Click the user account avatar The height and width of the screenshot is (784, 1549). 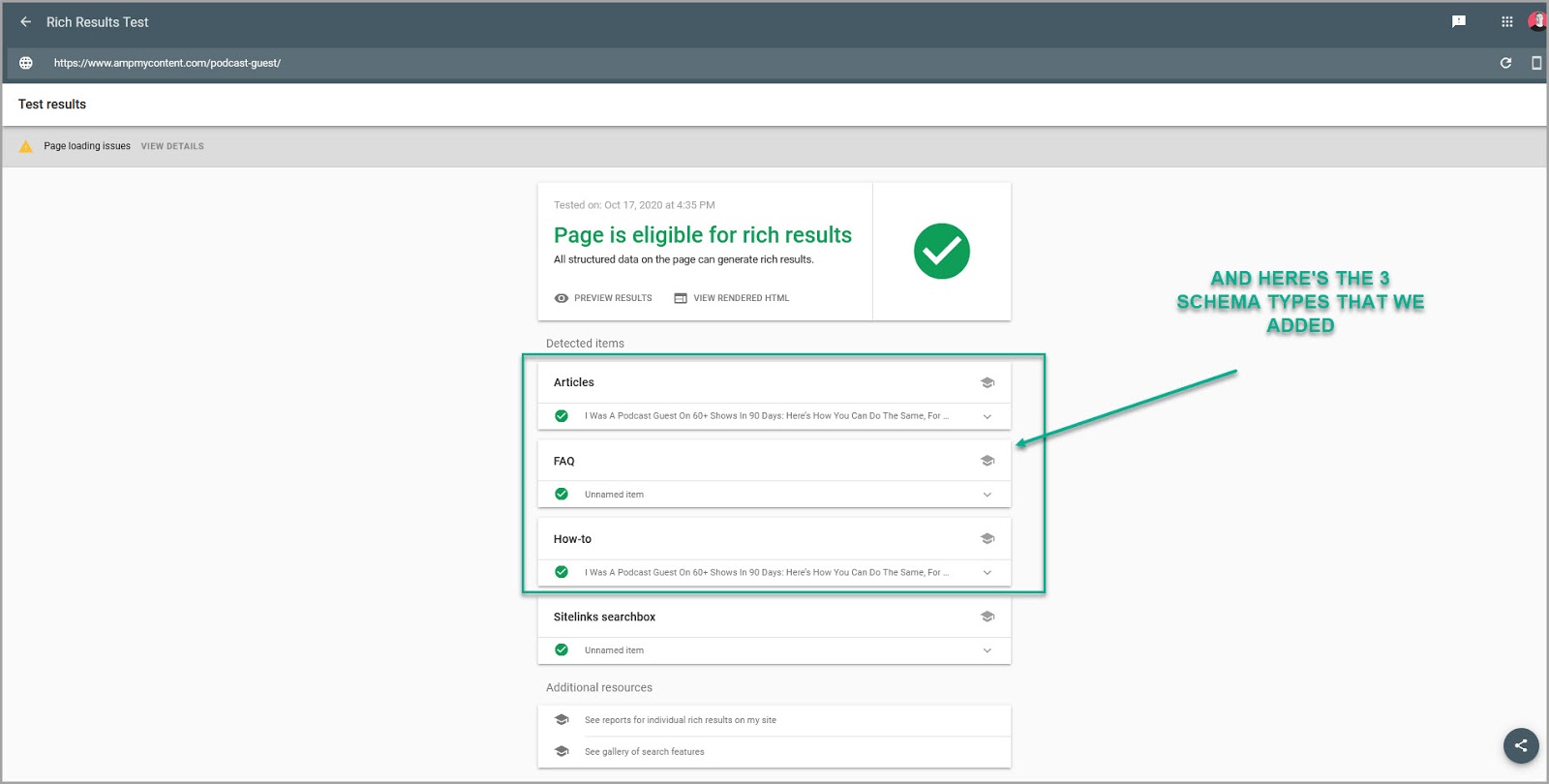point(1537,21)
